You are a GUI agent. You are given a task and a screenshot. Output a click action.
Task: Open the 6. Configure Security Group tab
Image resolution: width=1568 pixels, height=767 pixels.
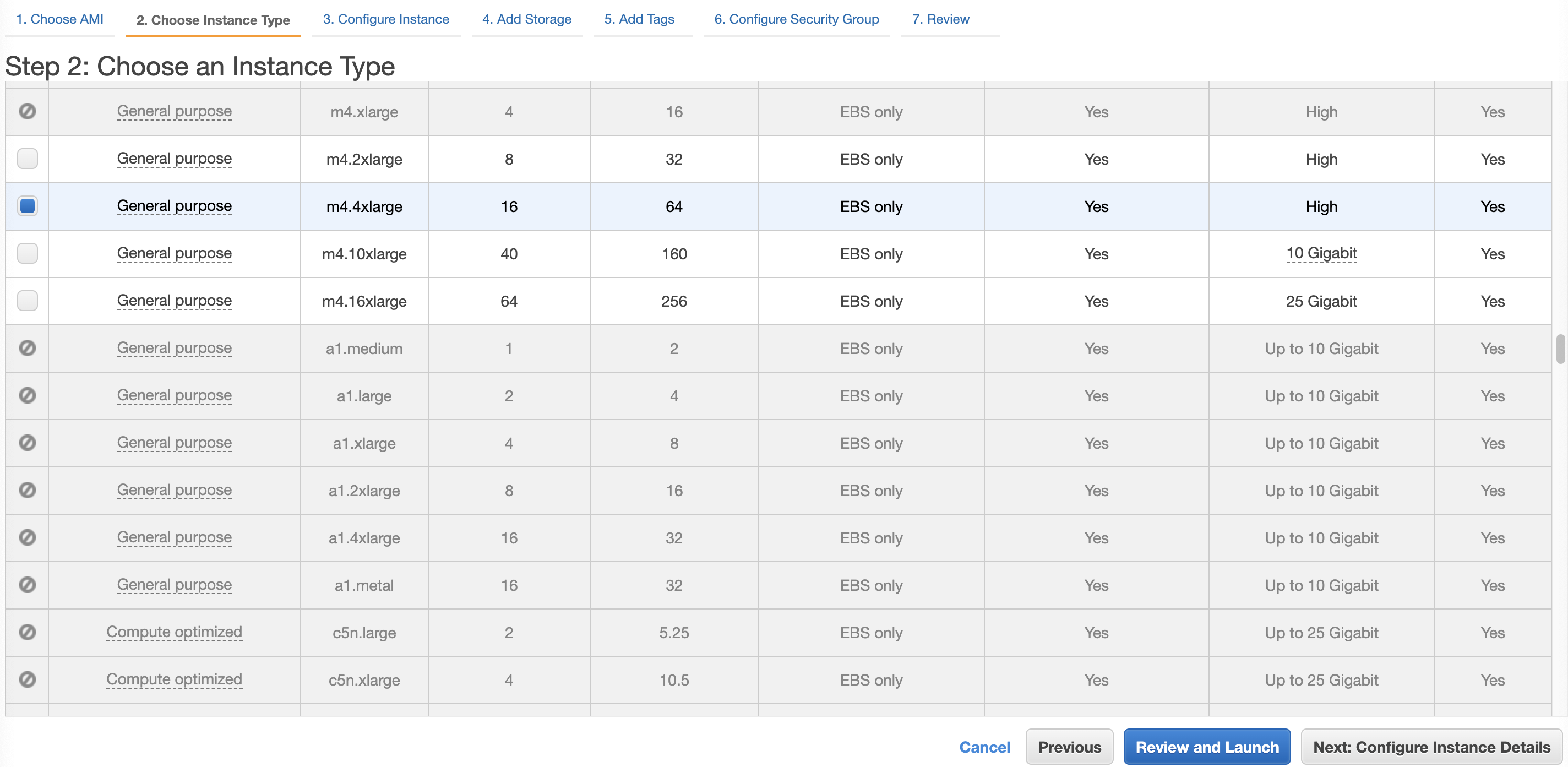796,19
